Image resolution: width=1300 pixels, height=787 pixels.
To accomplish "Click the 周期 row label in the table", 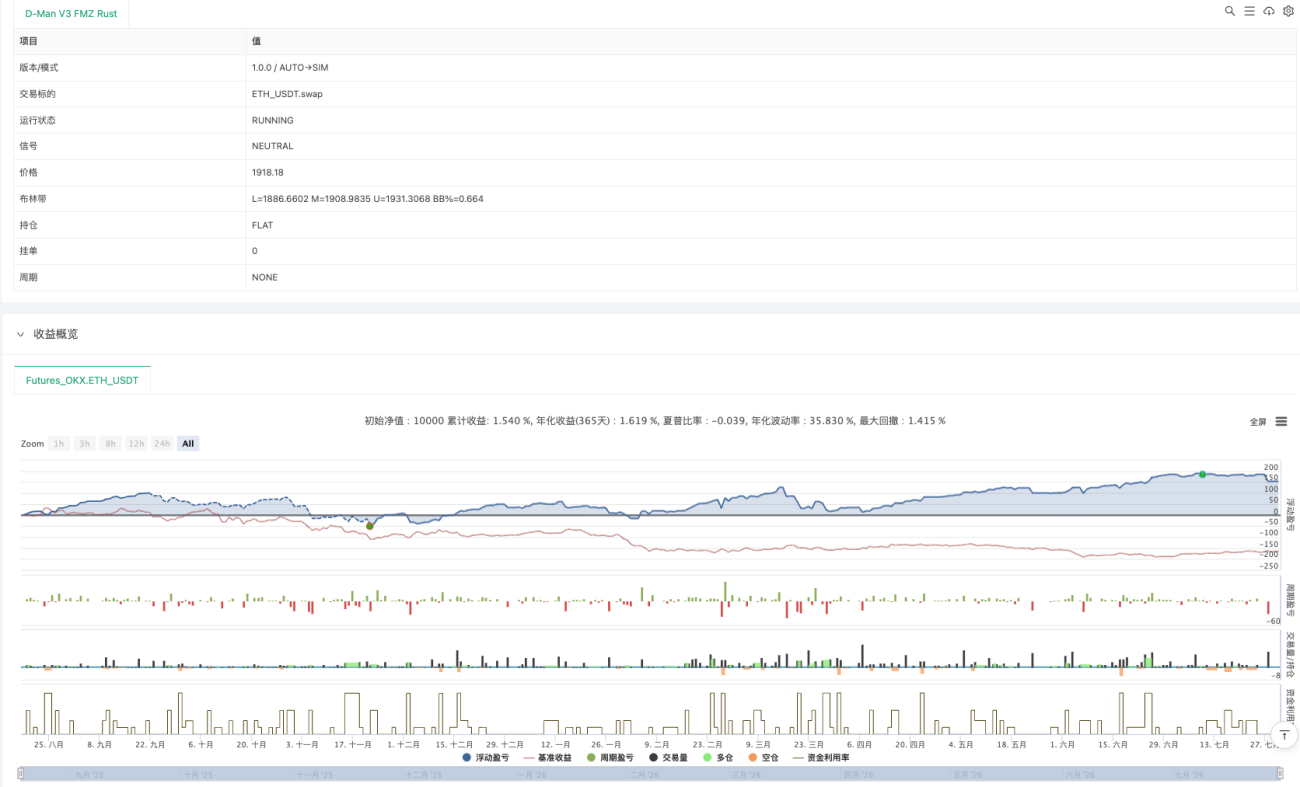I will click(x=29, y=277).
